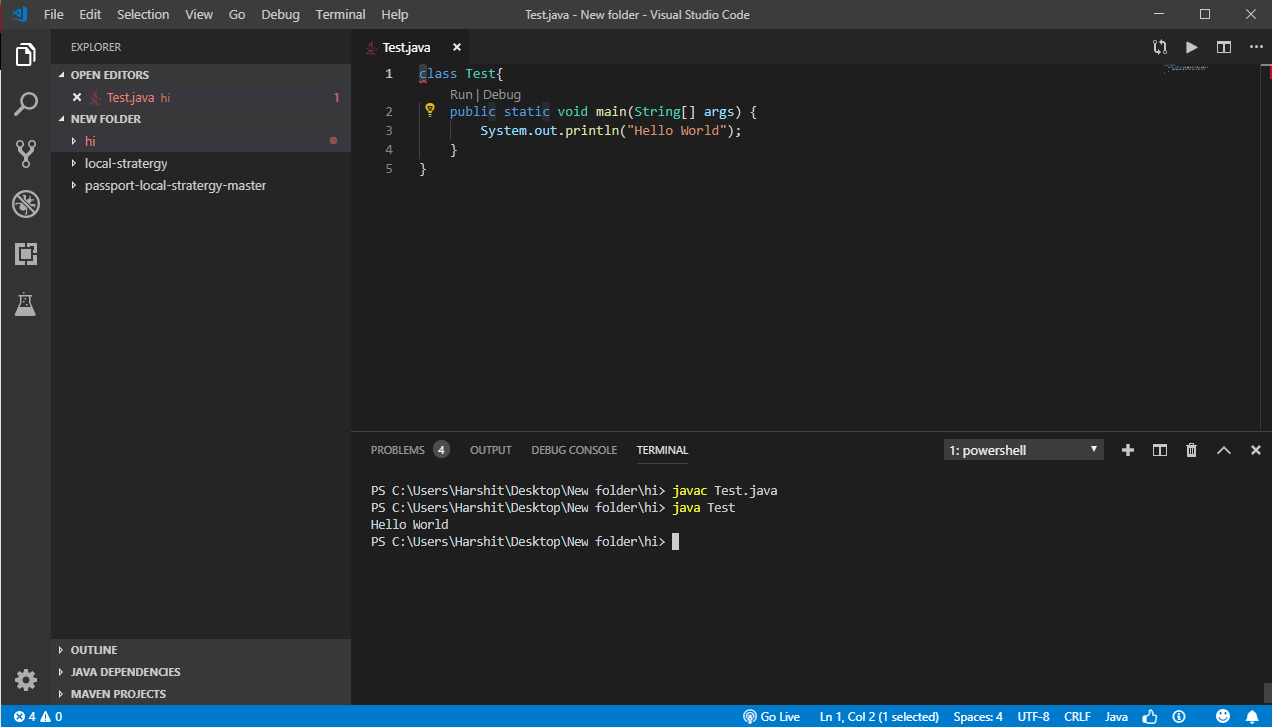The image size is (1272, 727).
Task: Click the terminal prompt input area
Action: (x=675, y=541)
